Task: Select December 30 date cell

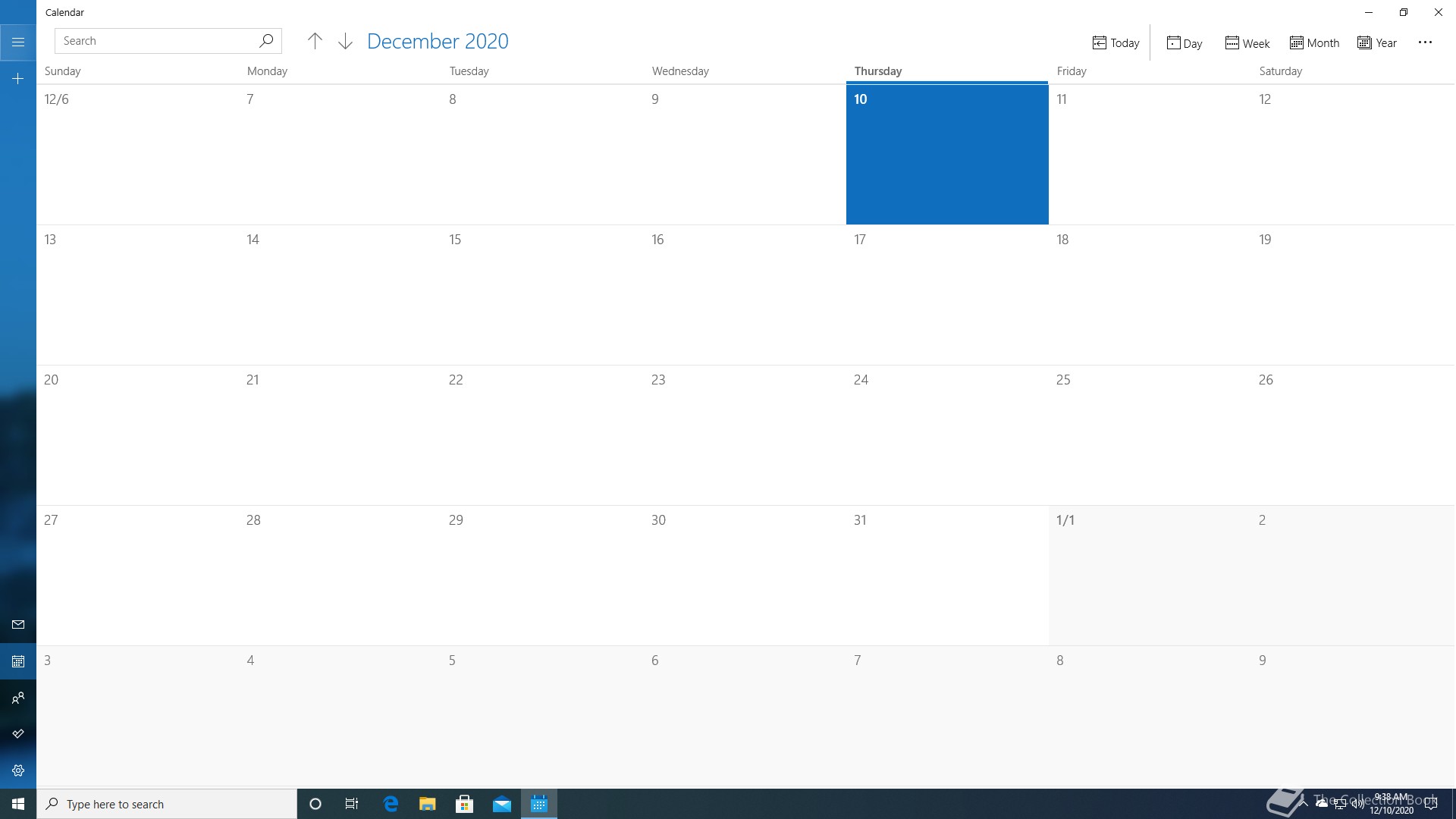Action: coord(745,576)
